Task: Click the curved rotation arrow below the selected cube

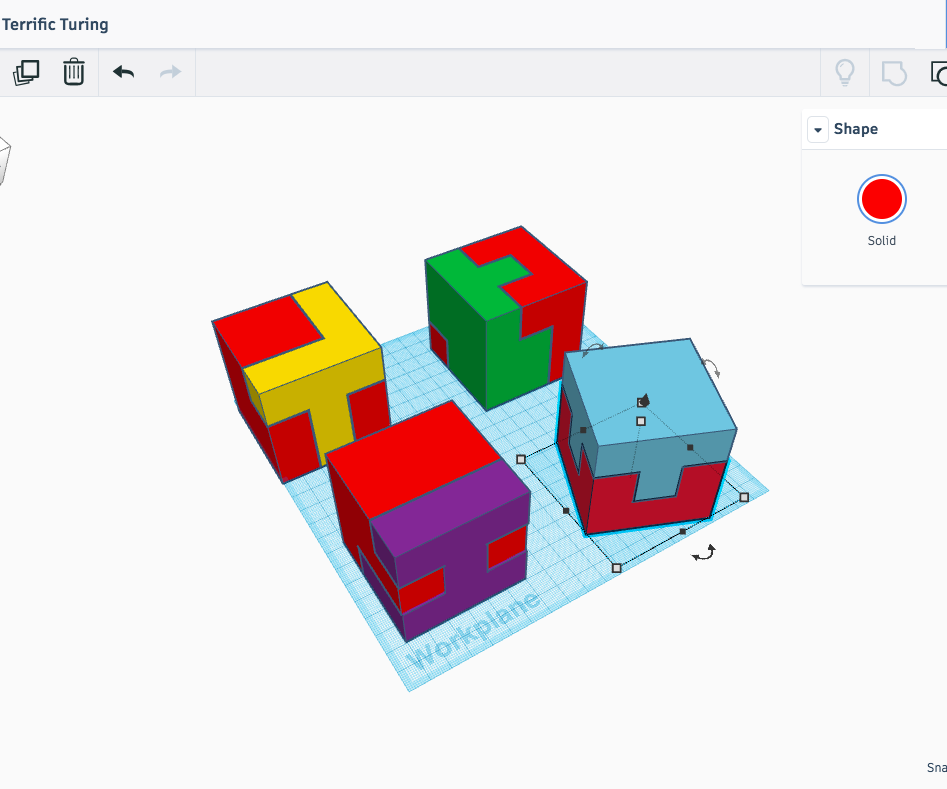Action: tap(703, 551)
